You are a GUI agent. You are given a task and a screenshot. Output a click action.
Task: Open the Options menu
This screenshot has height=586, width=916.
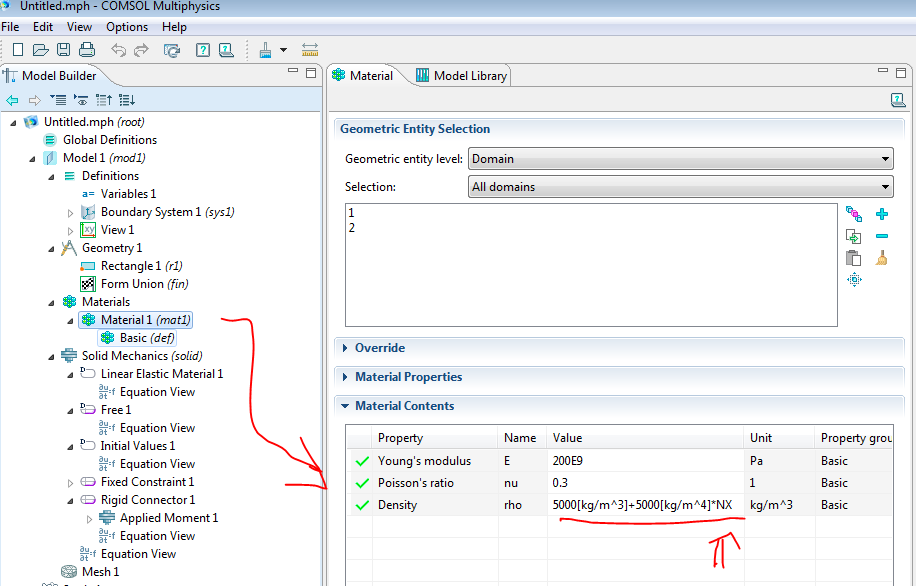click(x=127, y=27)
